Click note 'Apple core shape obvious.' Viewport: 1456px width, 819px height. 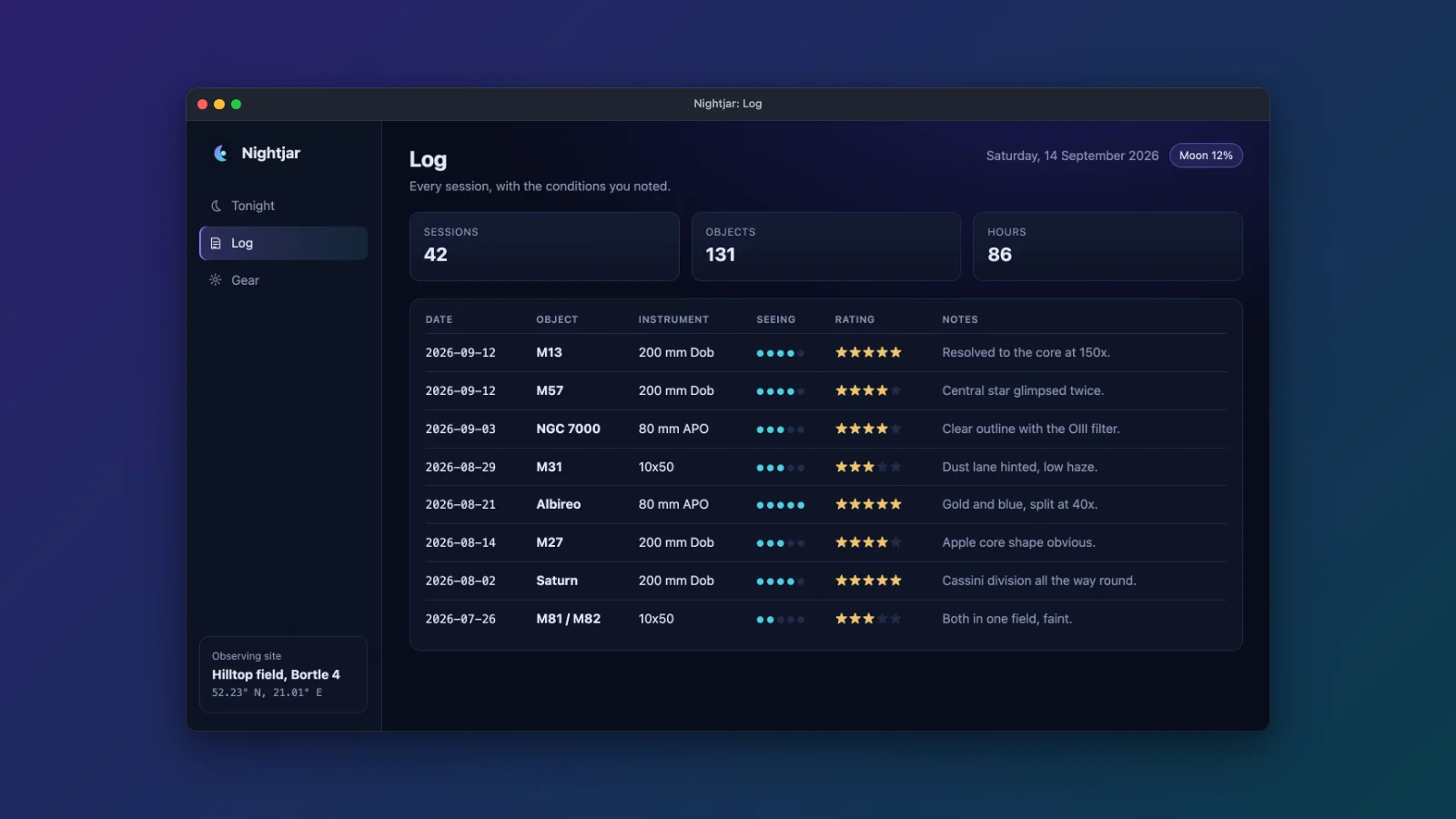(x=1018, y=542)
